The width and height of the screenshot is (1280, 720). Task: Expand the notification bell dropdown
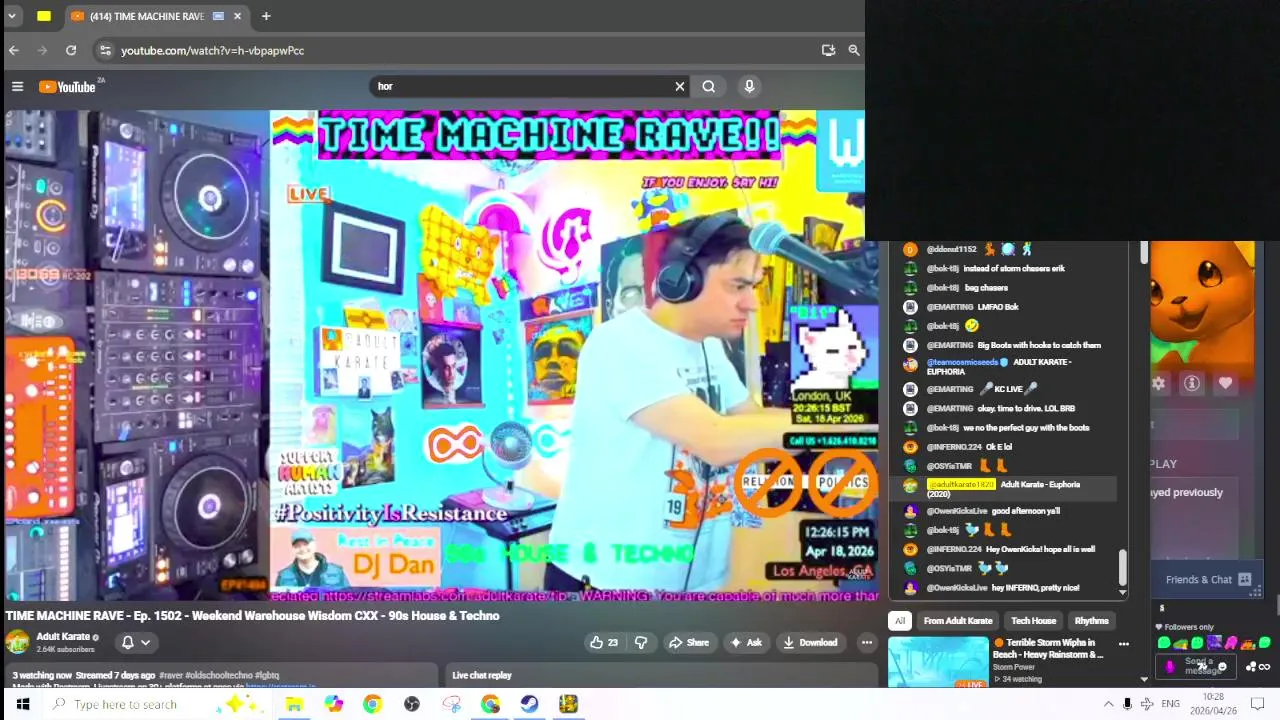tap(135, 642)
